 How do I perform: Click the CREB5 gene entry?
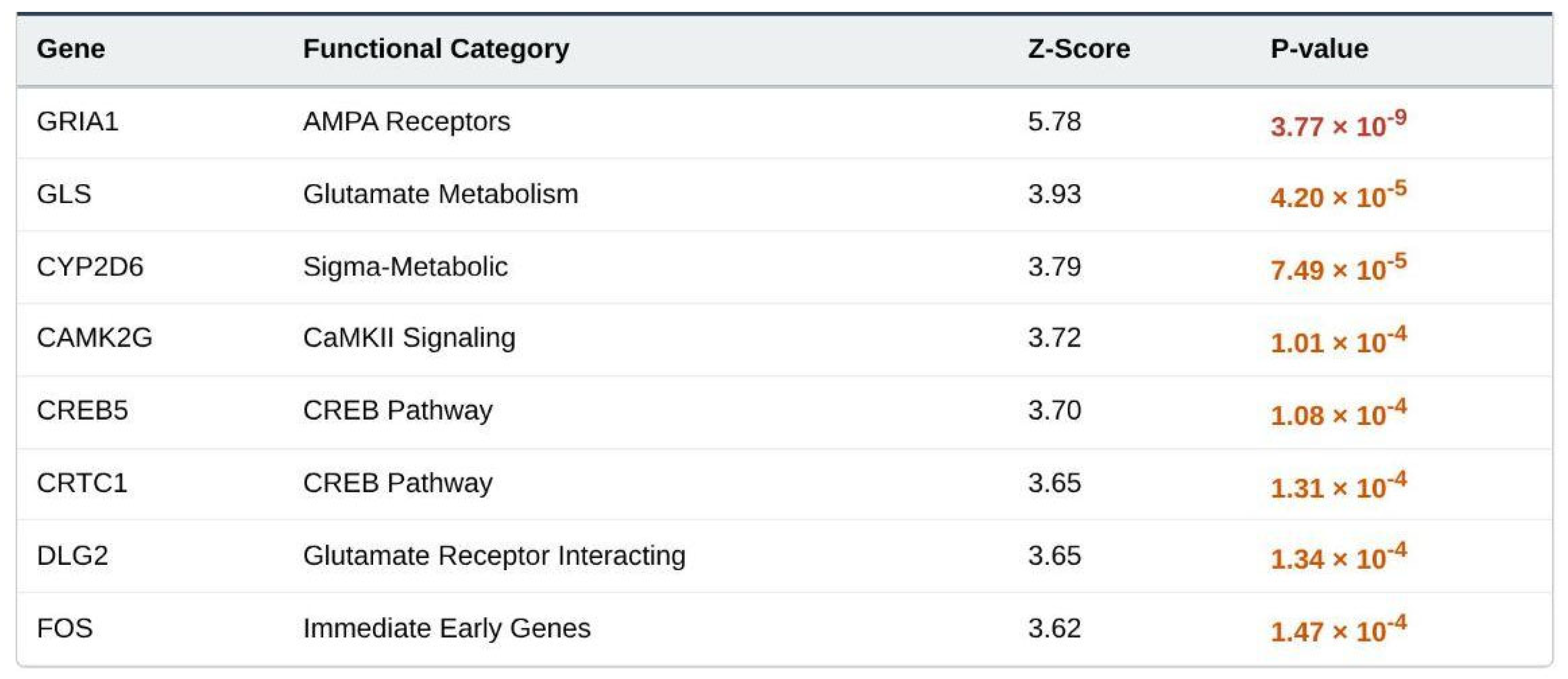82,411
